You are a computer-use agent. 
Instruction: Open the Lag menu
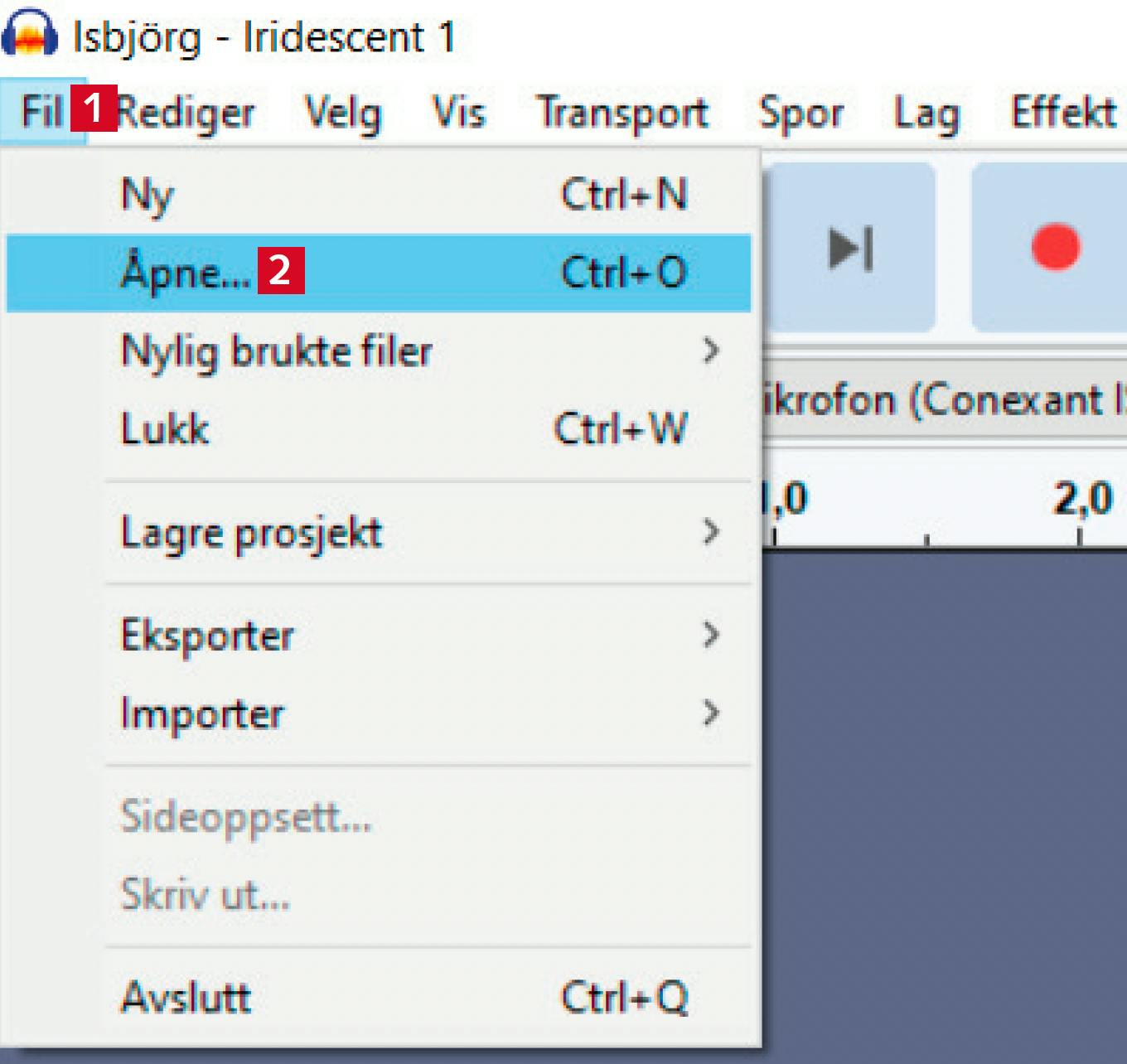click(x=926, y=113)
